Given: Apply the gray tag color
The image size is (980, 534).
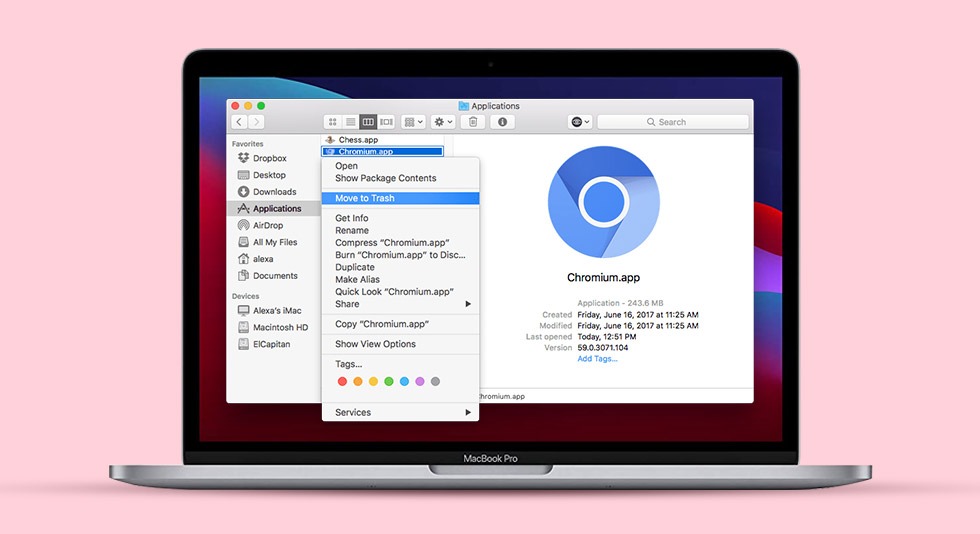Looking at the screenshot, I should [x=436, y=381].
